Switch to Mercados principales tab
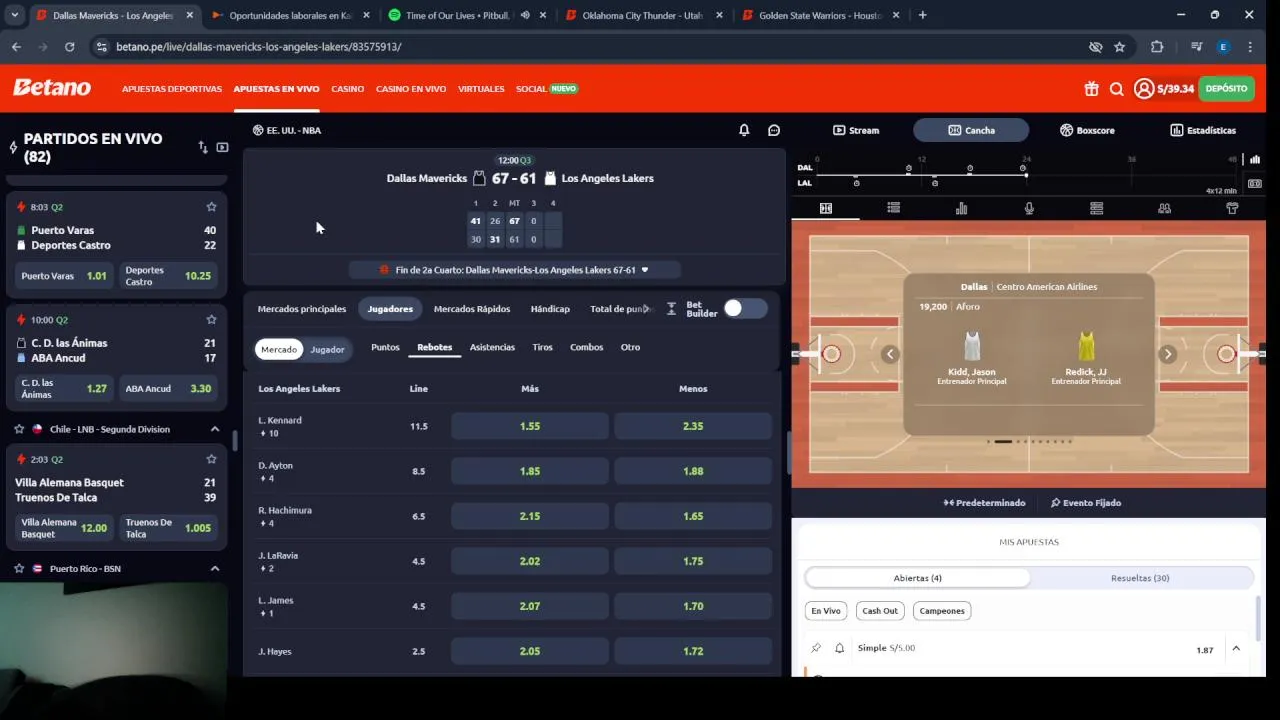This screenshot has width=1280, height=720. click(302, 309)
